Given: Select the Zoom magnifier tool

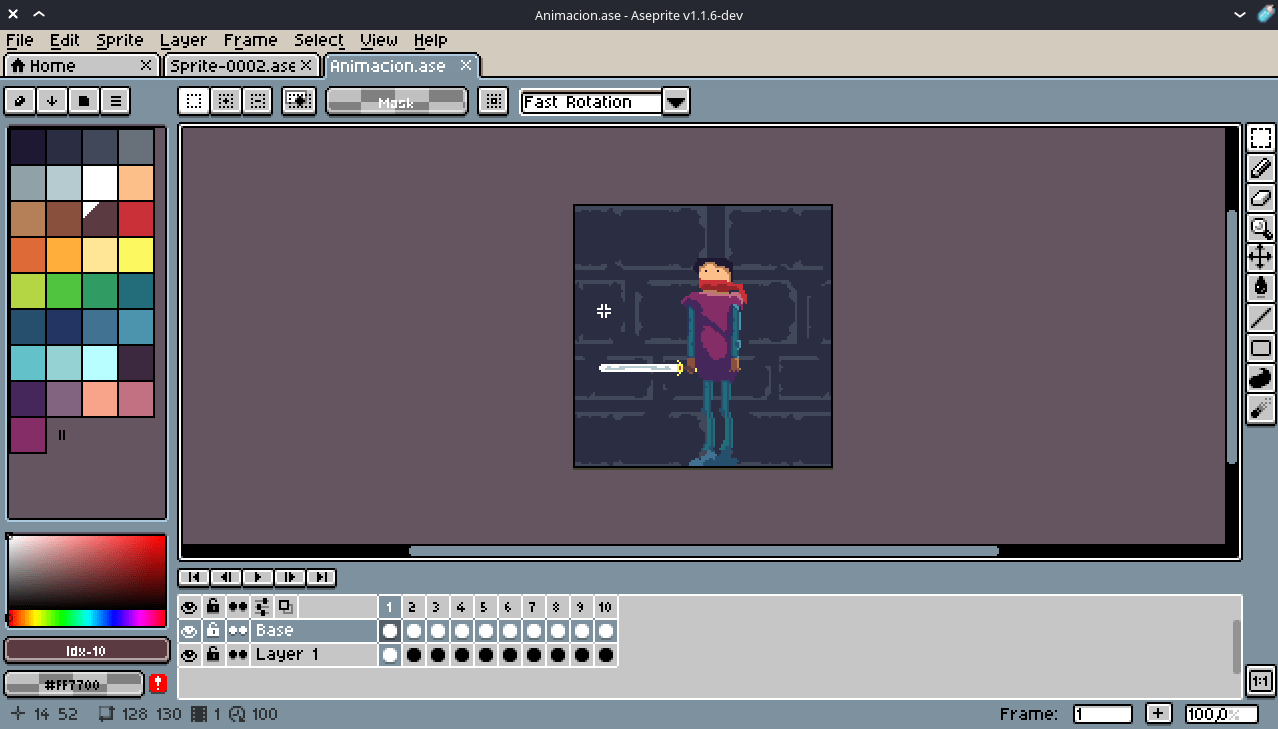Looking at the screenshot, I should point(1260,228).
